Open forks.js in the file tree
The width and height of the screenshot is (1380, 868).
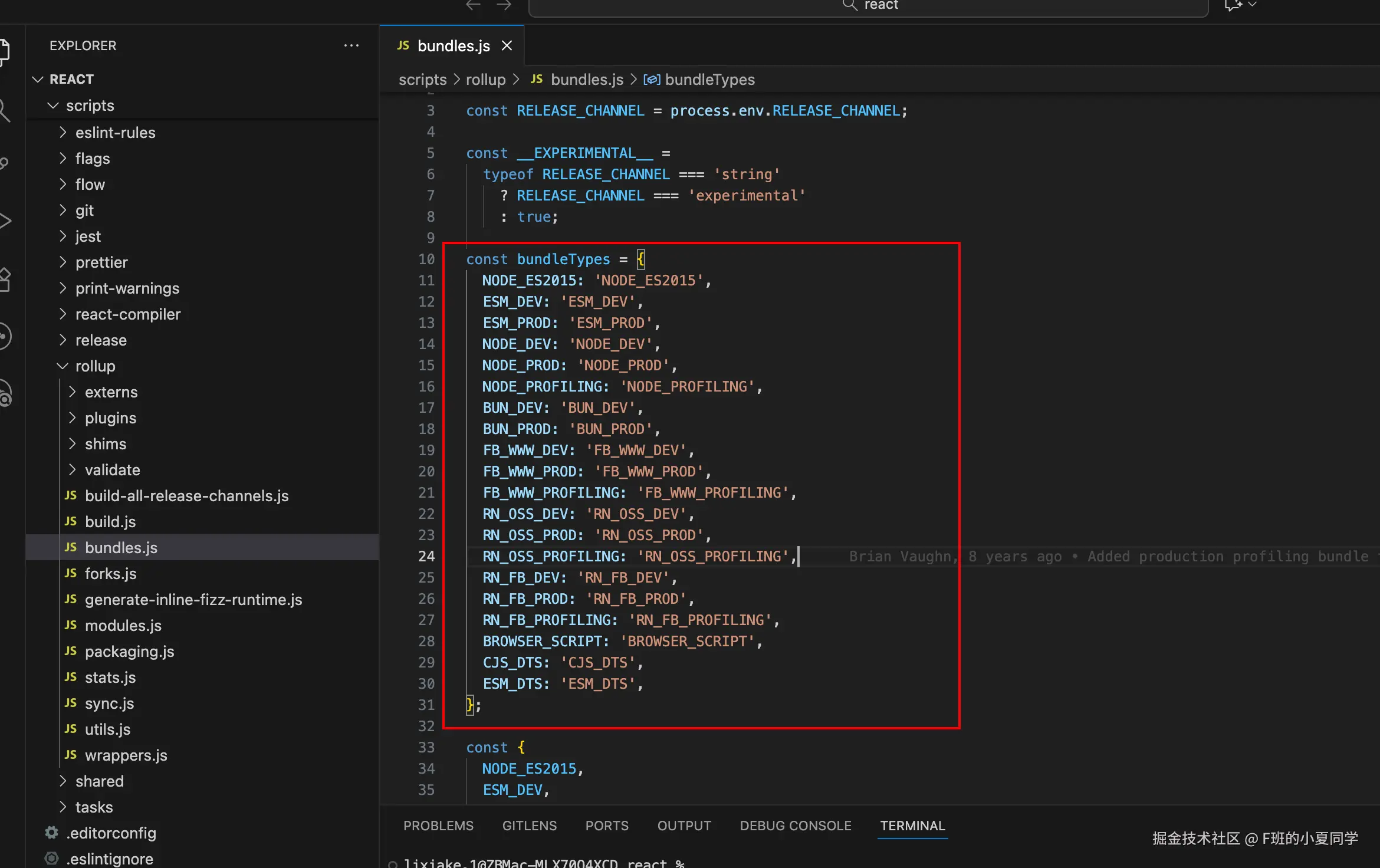point(110,574)
